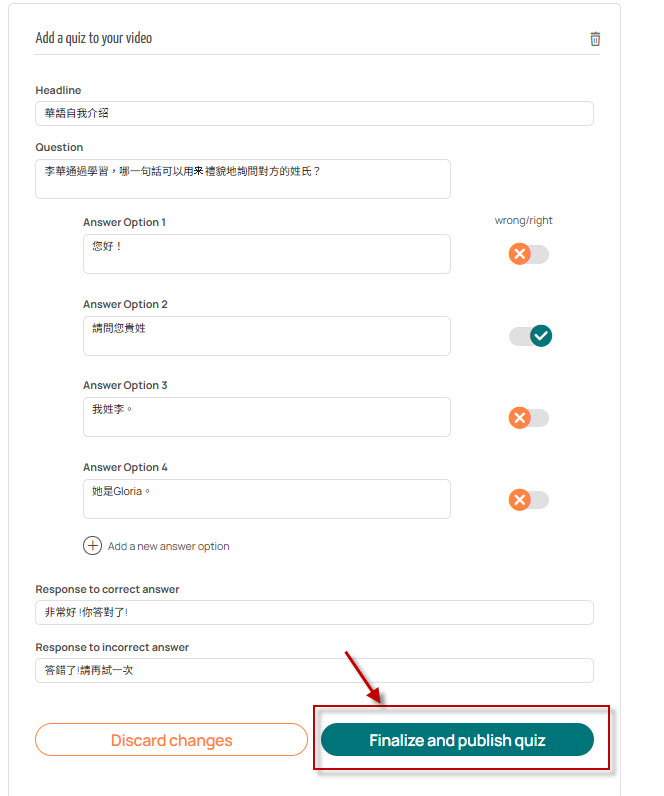
Task: Edit the Answer Option 1 text field
Action: pyautogui.click(x=267, y=254)
